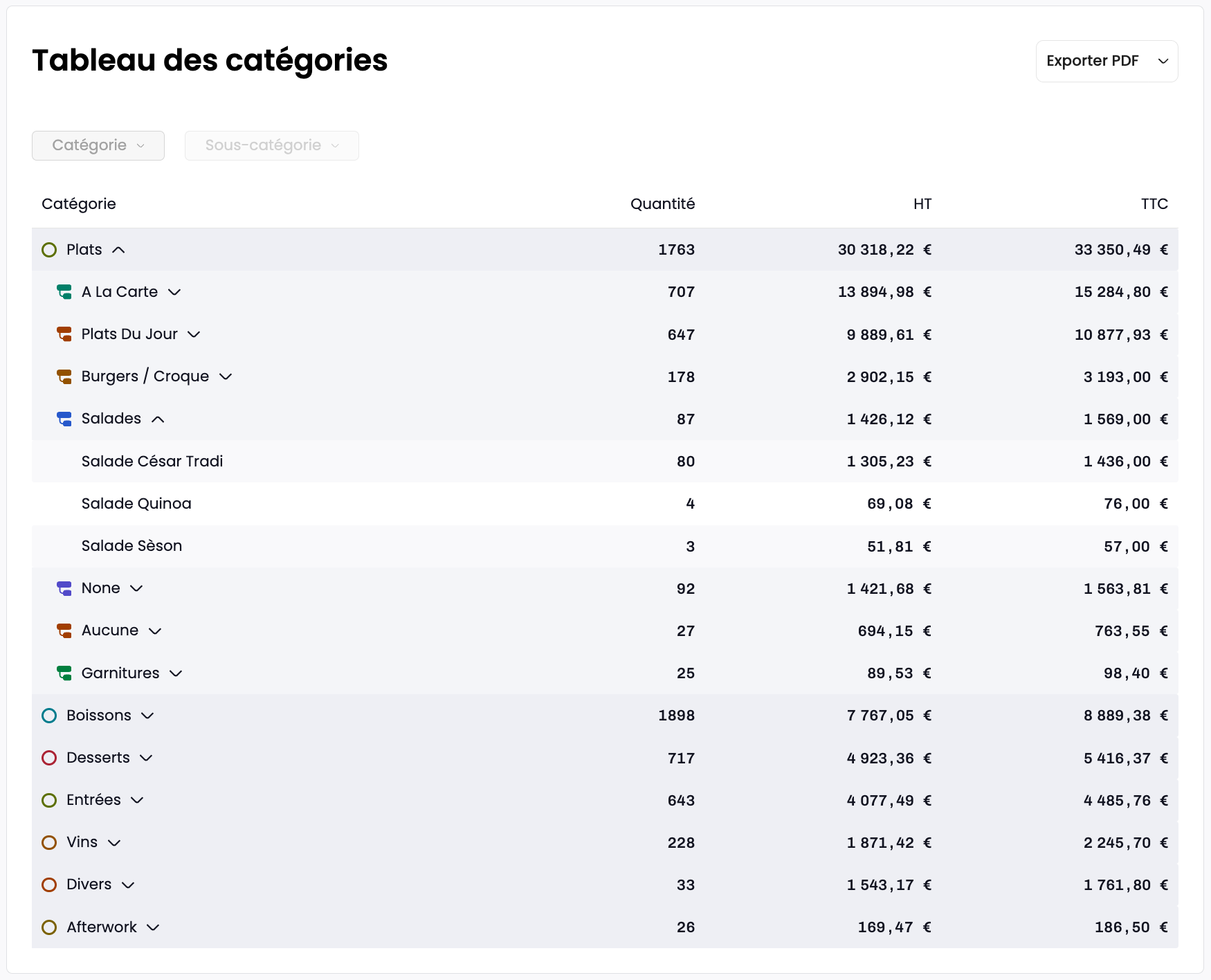Open the Exporter PDF dropdown arrow

[1163, 61]
